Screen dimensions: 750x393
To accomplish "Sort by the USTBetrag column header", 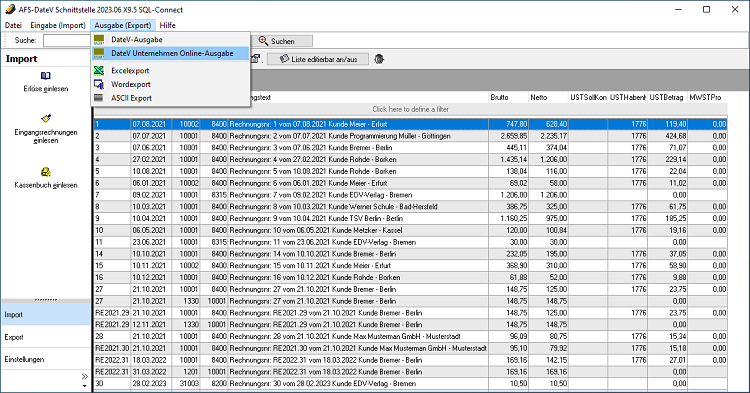I will (667, 98).
